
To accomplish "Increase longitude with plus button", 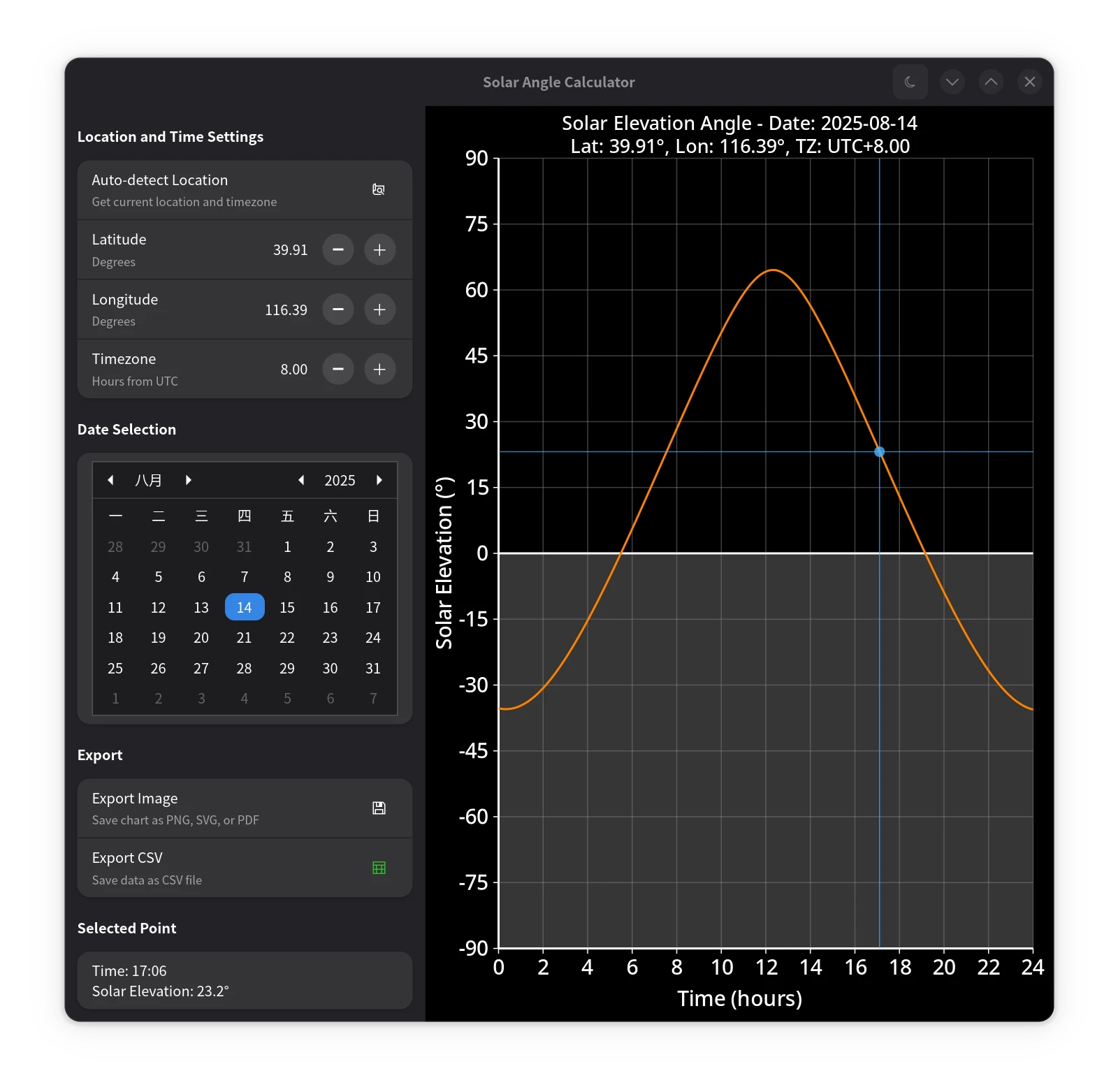I will click(379, 310).
